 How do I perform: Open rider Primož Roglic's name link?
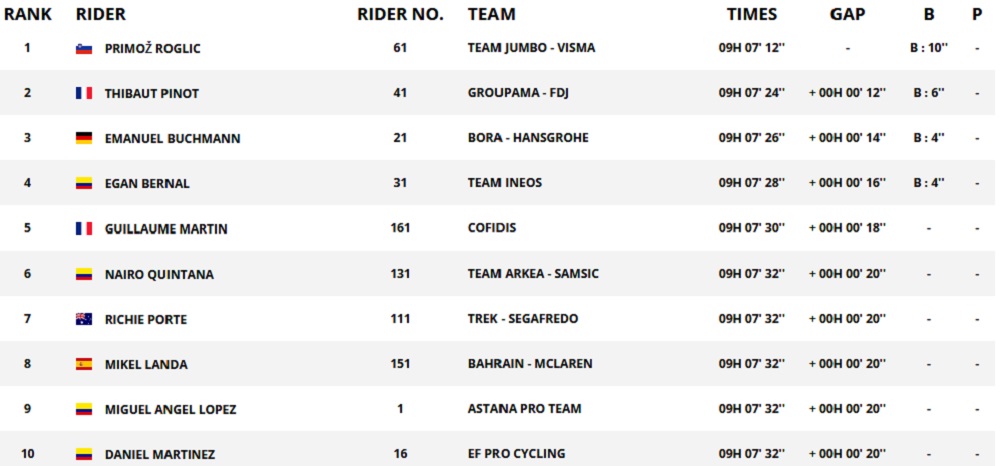pyautogui.click(x=152, y=48)
